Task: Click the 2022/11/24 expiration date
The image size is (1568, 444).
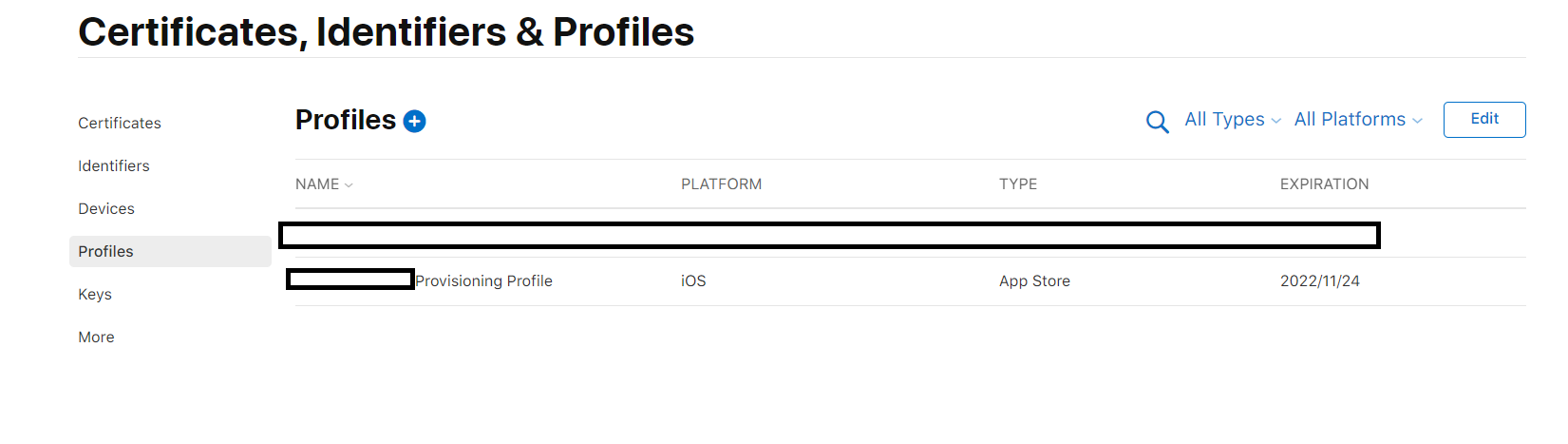Action: coord(1319,281)
